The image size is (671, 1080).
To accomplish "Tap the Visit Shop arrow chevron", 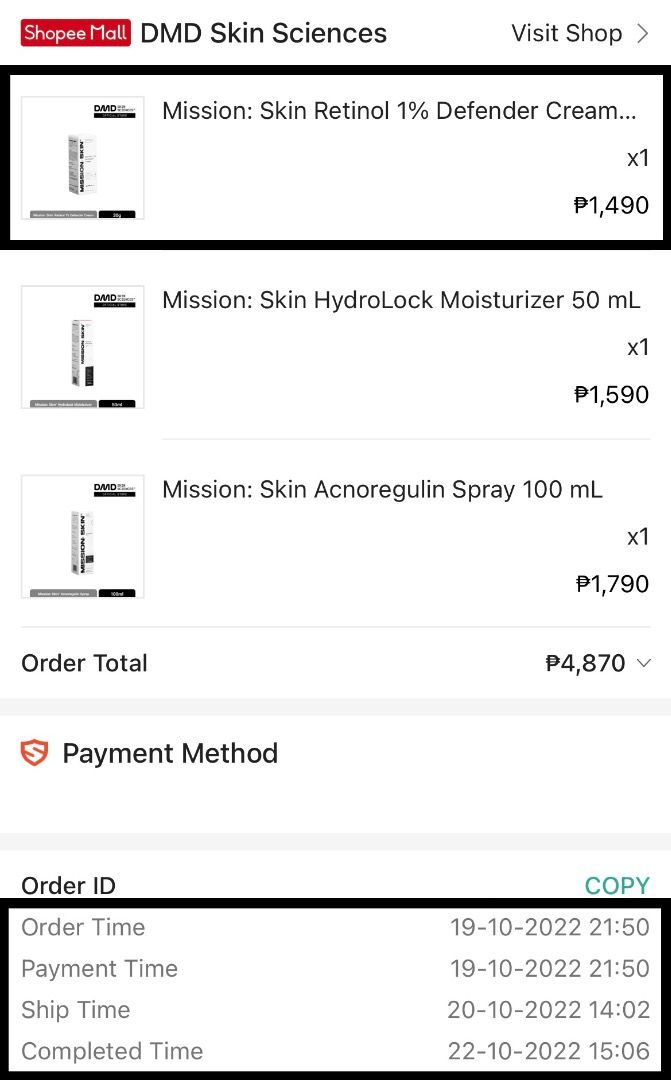I will click(x=643, y=33).
